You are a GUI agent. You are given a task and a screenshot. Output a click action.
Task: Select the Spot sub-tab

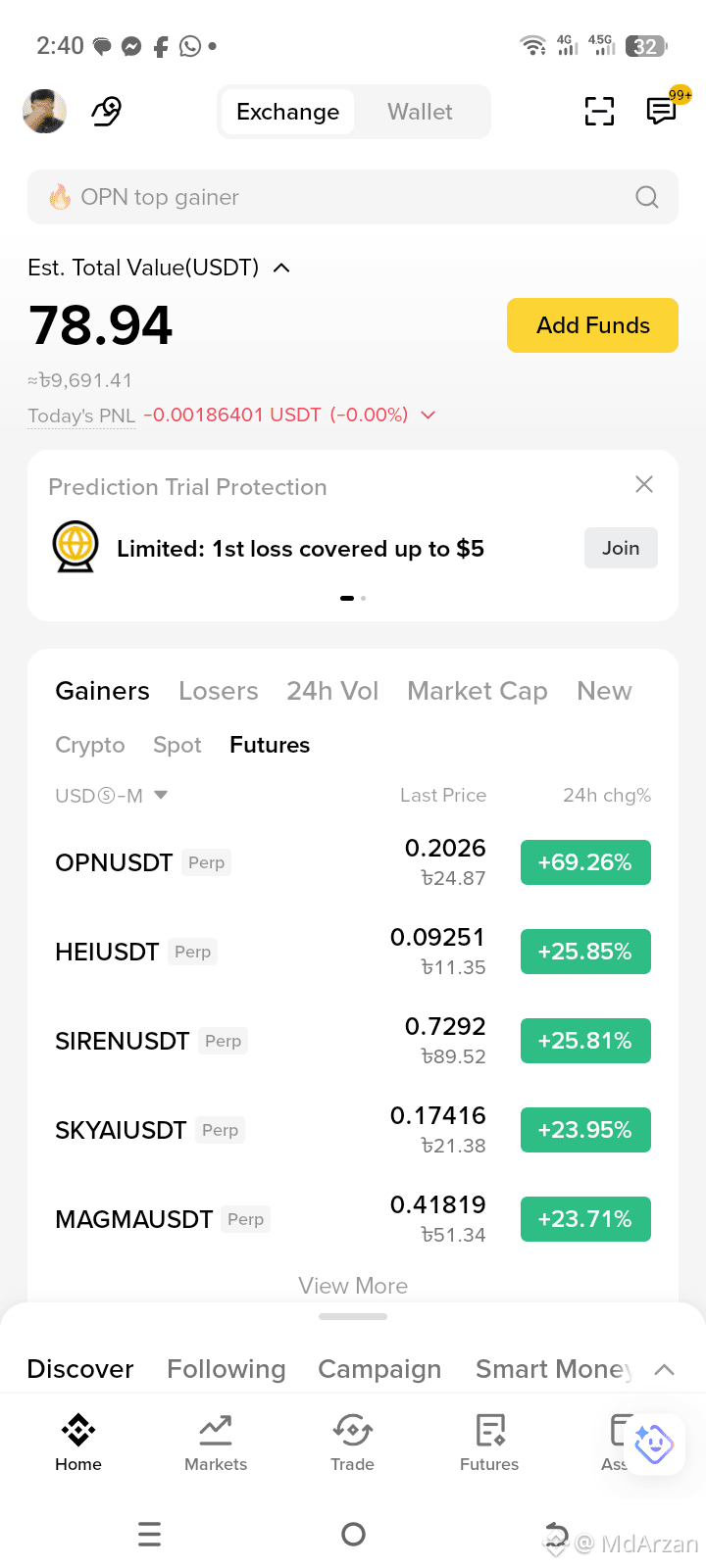(177, 745)
